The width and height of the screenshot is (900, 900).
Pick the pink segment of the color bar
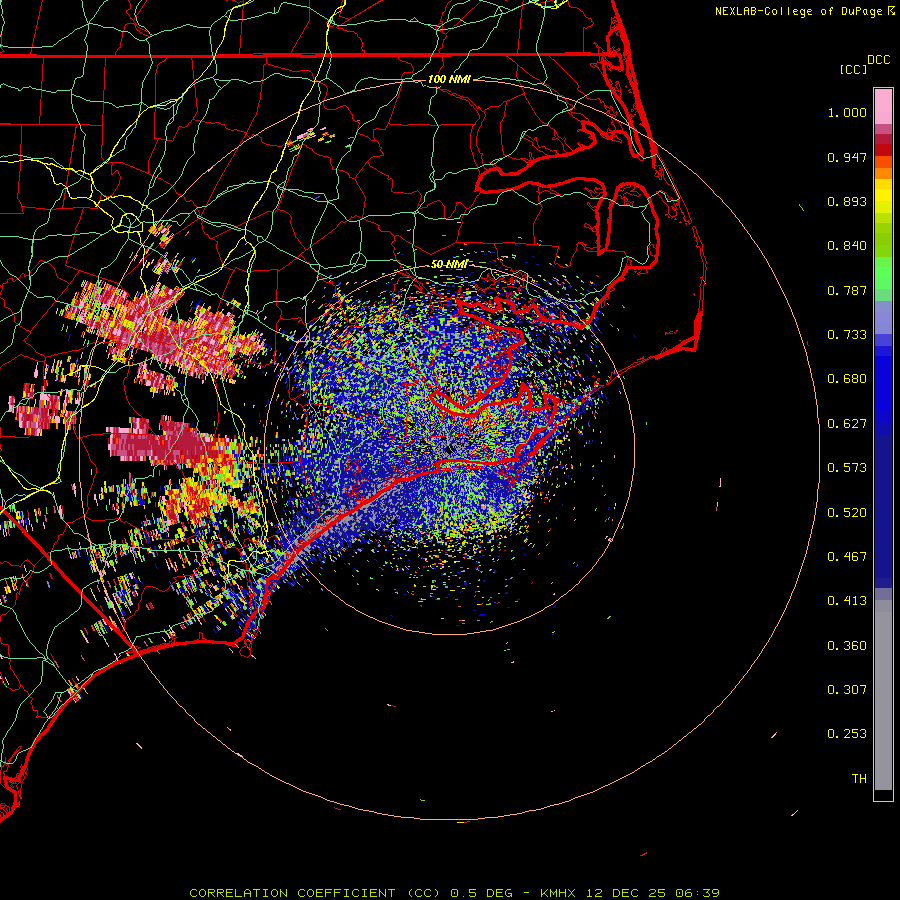click(883, 107)
